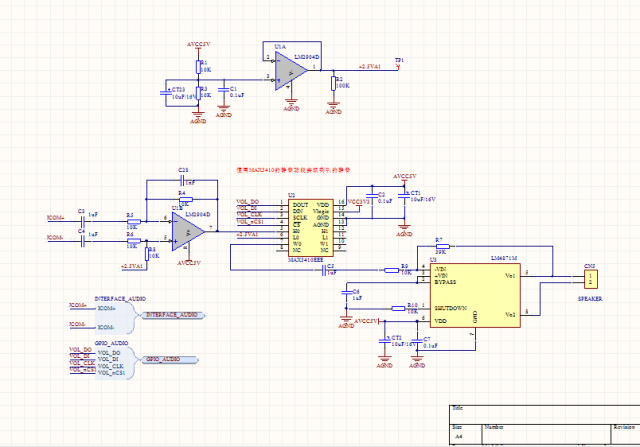Select capacitor C7 0.1uF symbol
Screen dimensions: 640x447
point(417,342)
